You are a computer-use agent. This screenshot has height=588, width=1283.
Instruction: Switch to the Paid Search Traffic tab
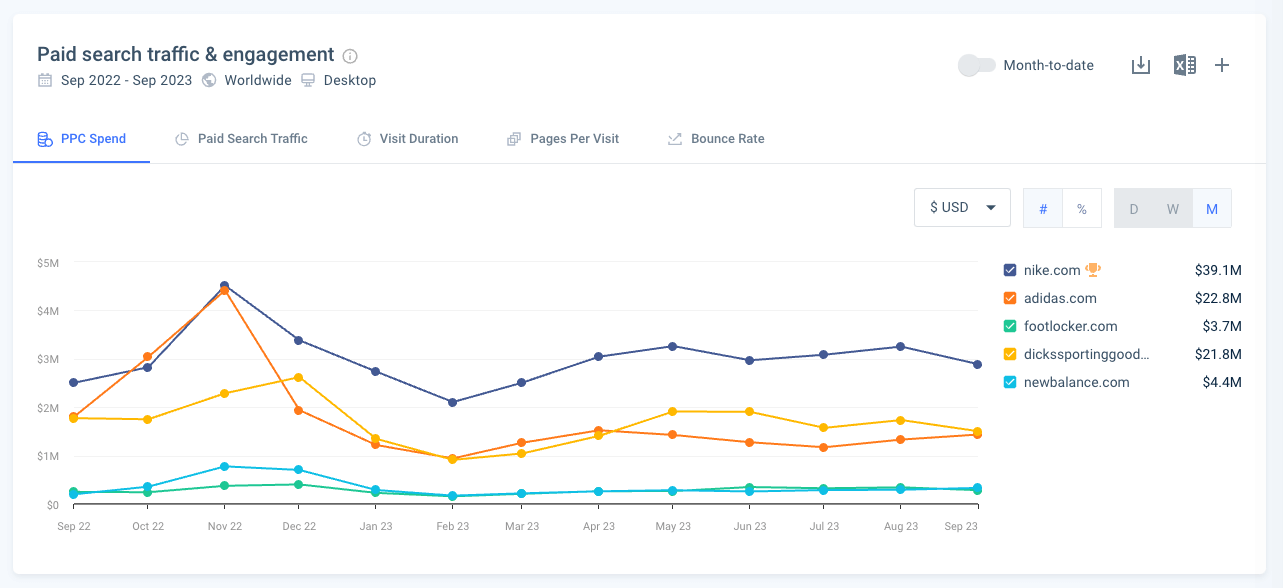[x=241, y=139]
